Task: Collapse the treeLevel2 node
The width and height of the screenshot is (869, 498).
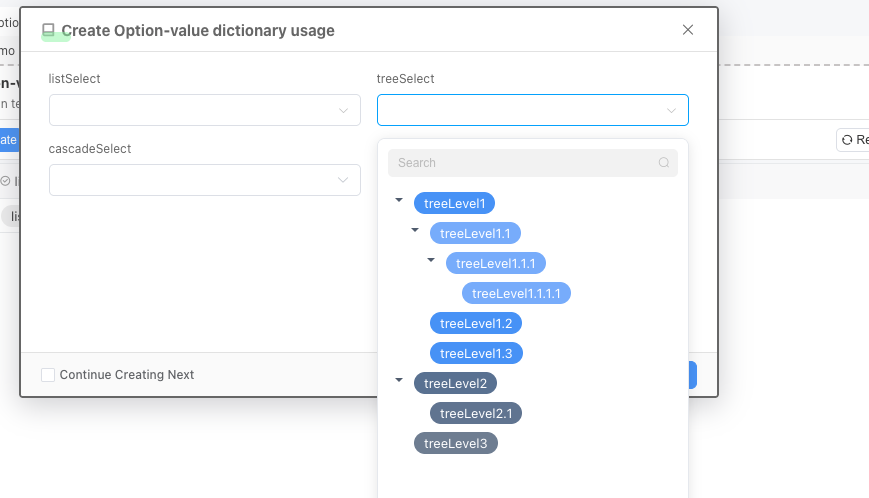Action: pyautogui.click(x=399, y=381)
